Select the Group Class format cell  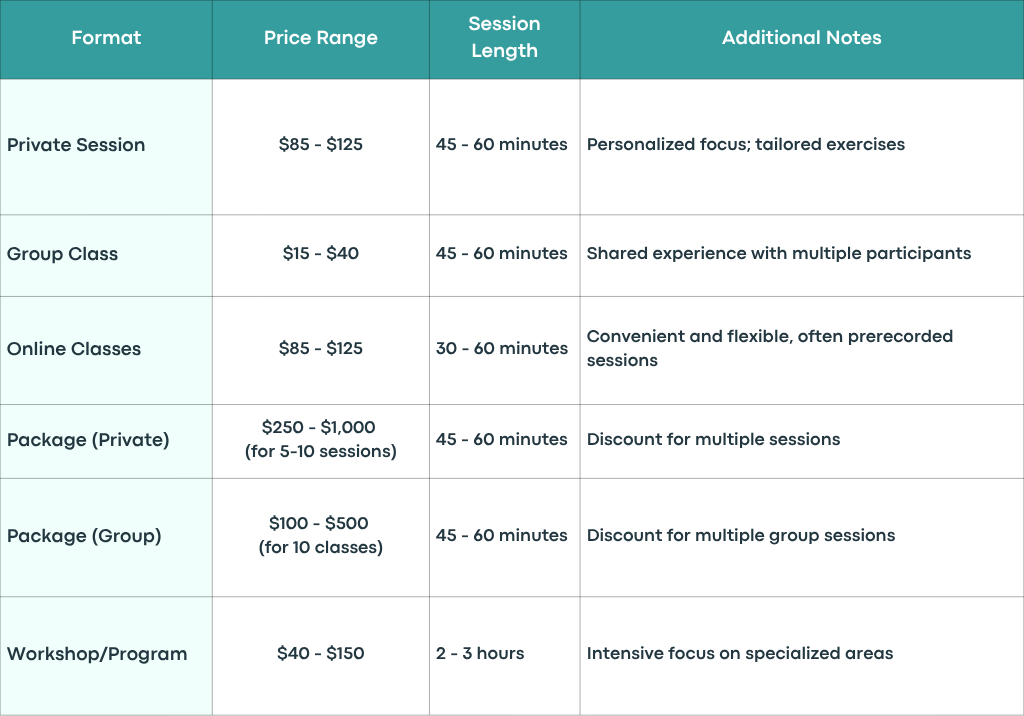(106, 255)
